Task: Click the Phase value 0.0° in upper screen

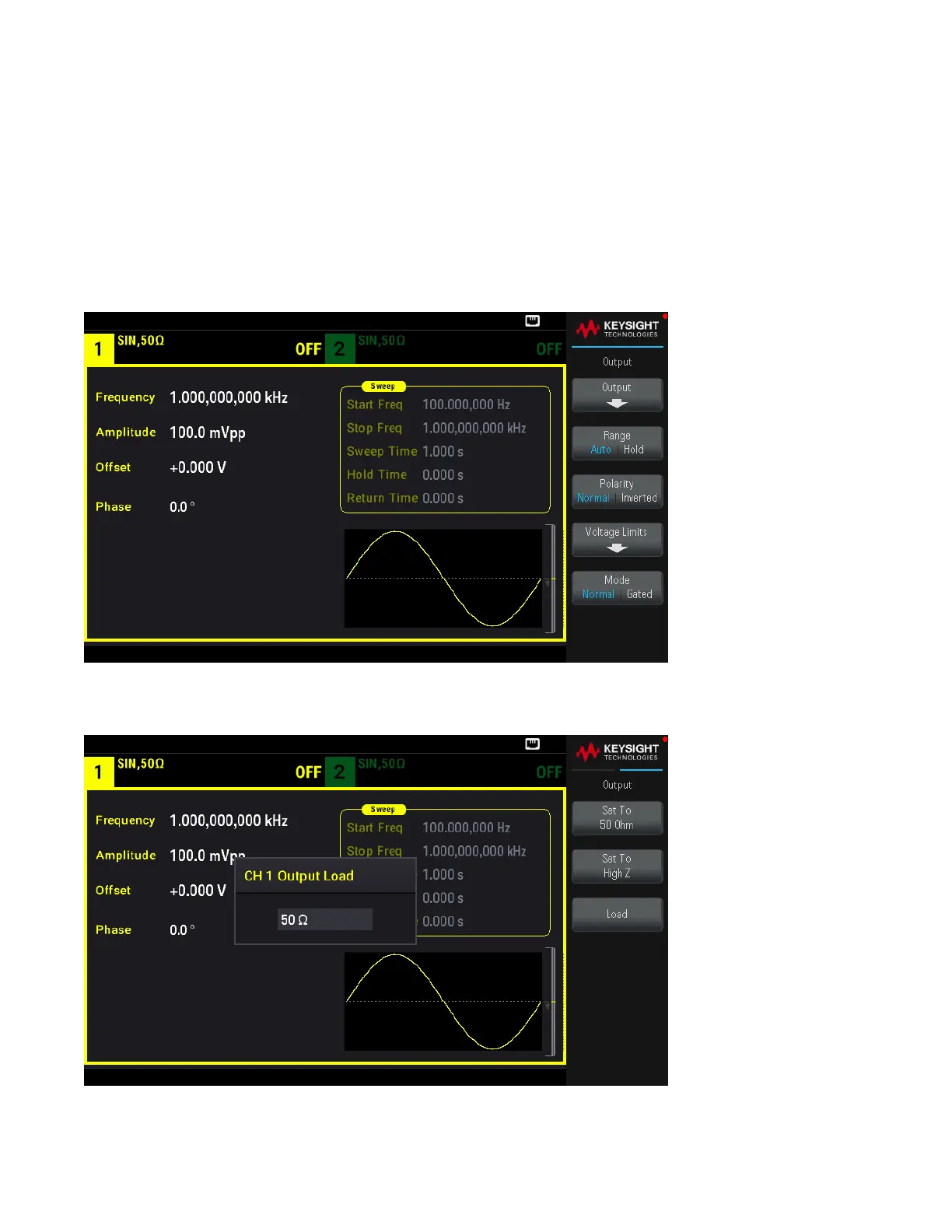Action: tap(182, 507)
